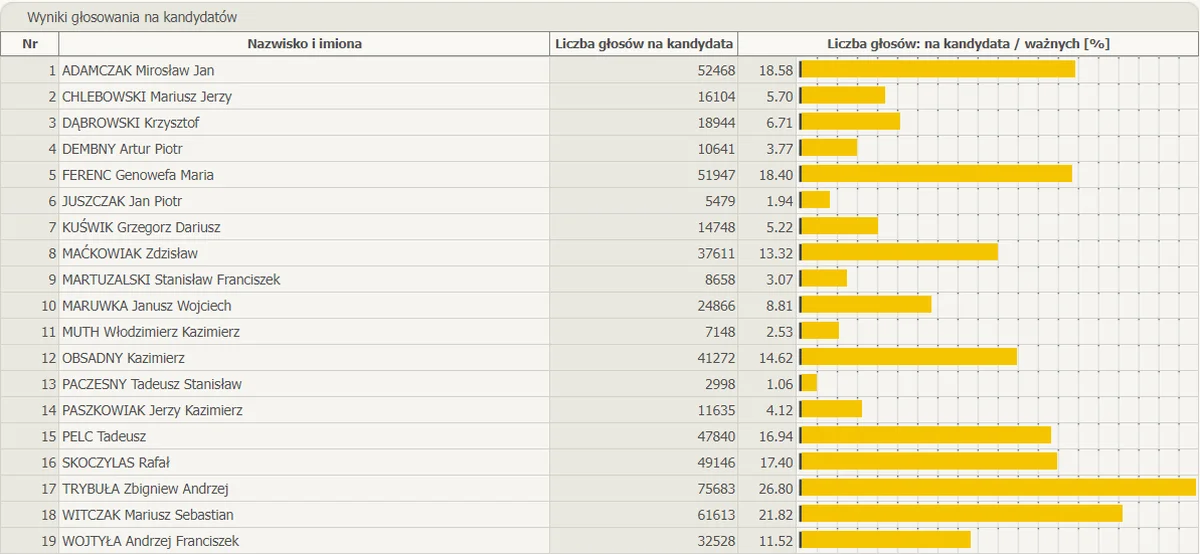Click the percentage value 13.32

coord(776,253)
